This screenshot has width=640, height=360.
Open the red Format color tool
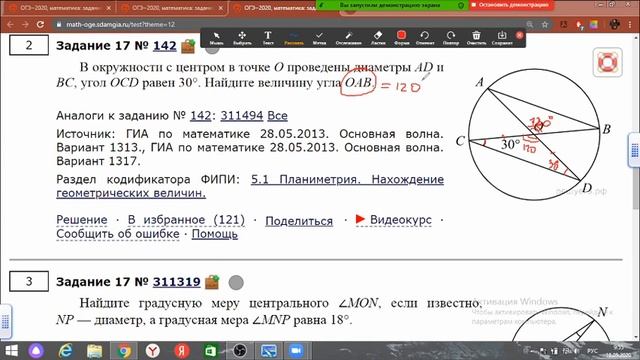[402, 38]
